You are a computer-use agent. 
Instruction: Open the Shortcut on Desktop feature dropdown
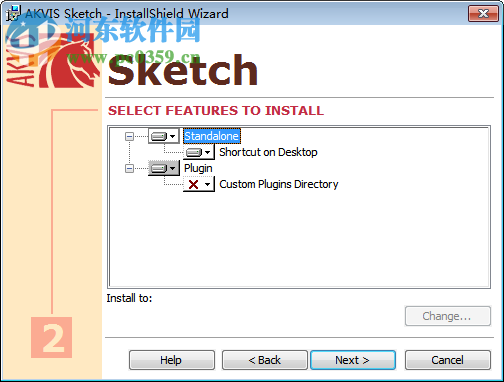199,152
